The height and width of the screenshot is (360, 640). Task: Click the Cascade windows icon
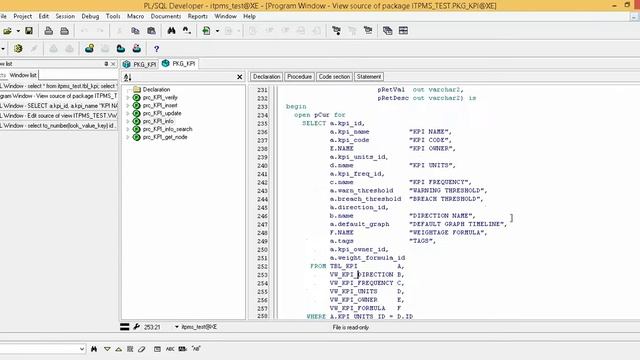(x=387, y=31)
